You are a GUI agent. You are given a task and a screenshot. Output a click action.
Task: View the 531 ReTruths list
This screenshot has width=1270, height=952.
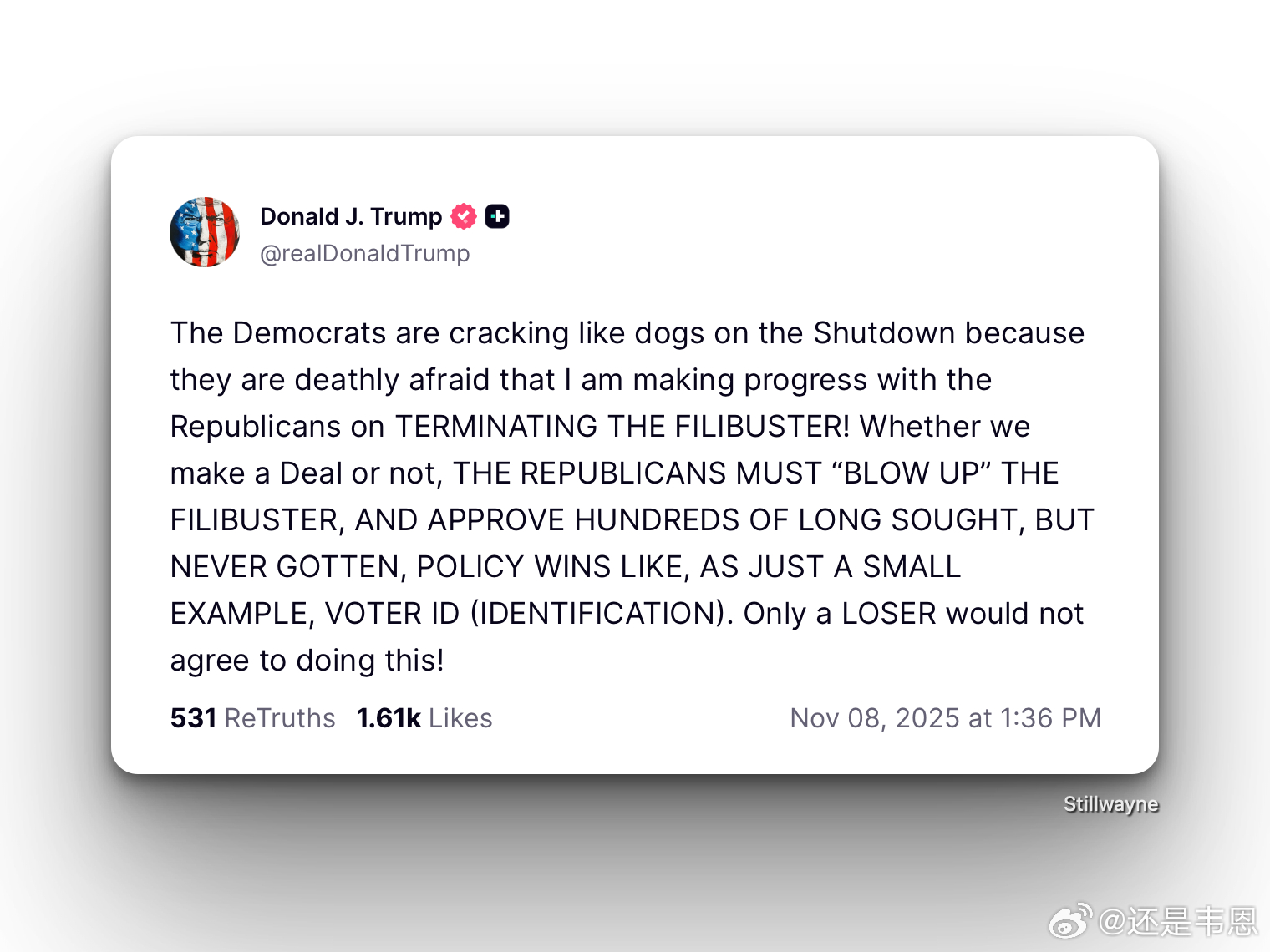252,718
